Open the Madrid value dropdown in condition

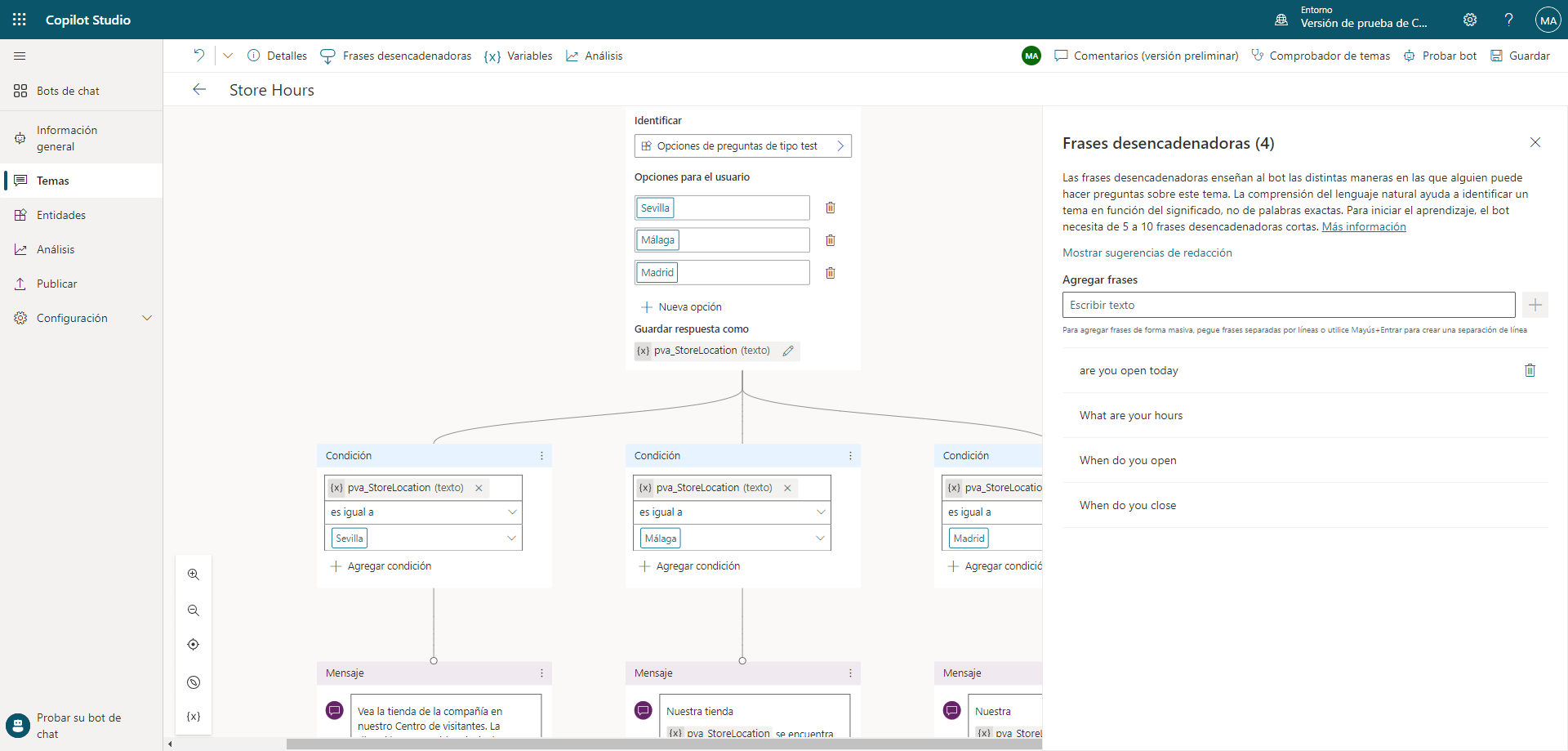992,538
